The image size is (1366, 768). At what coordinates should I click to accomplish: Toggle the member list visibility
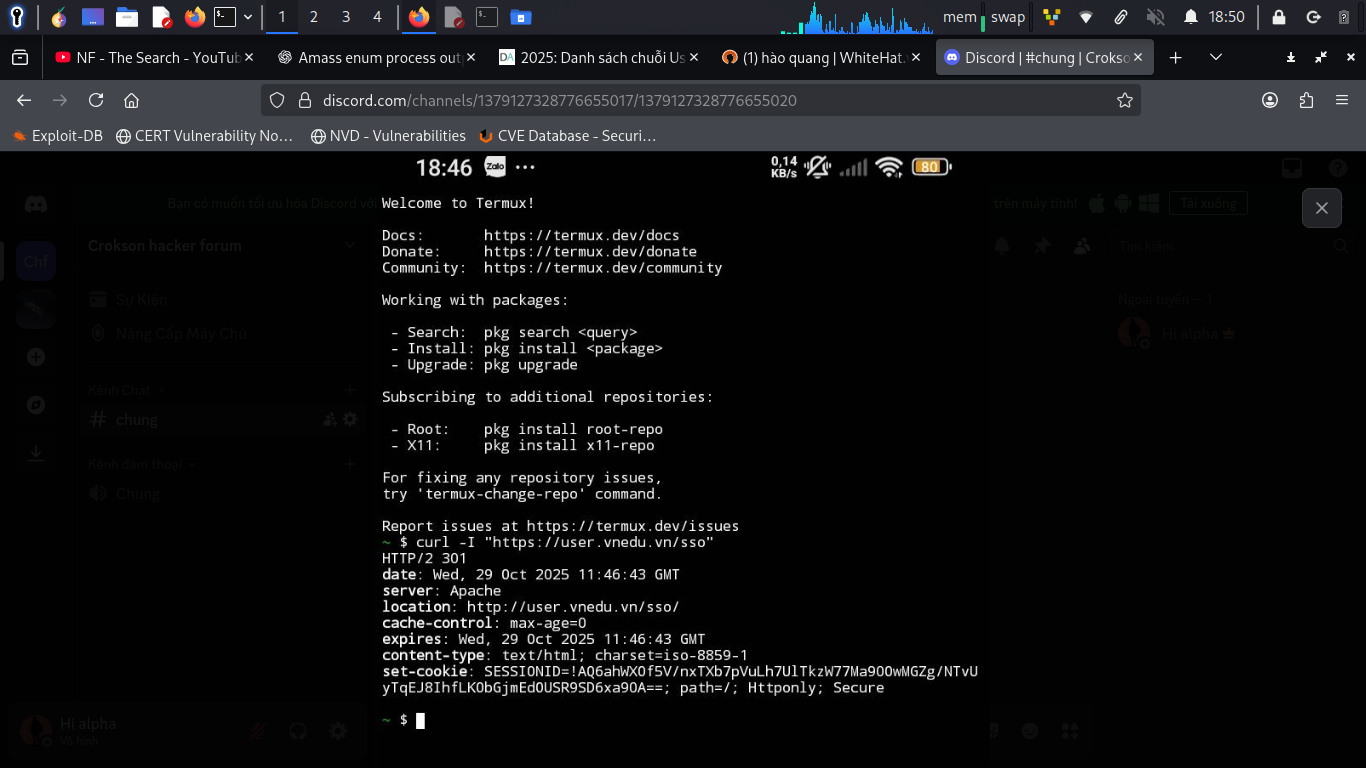pos(1081,245)
